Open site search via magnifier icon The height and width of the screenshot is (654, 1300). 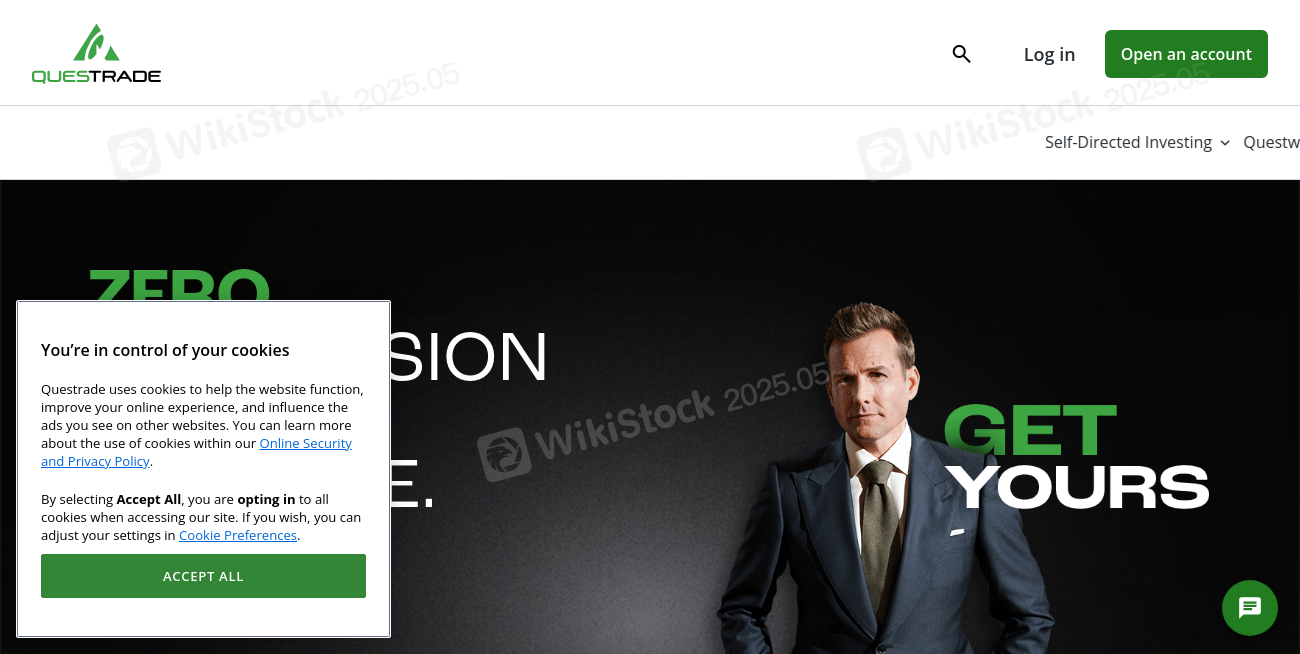pyautogui.click(x=961, y=54)
